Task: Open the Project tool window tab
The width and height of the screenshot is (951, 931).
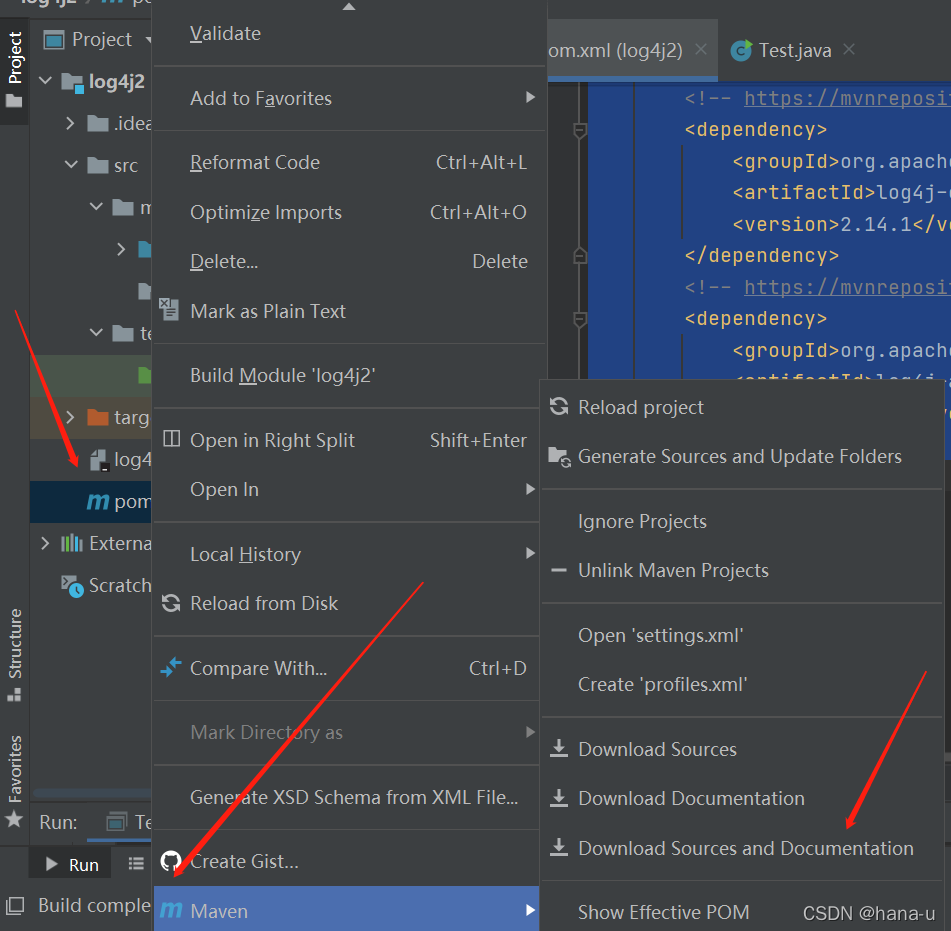Action: 15,70
